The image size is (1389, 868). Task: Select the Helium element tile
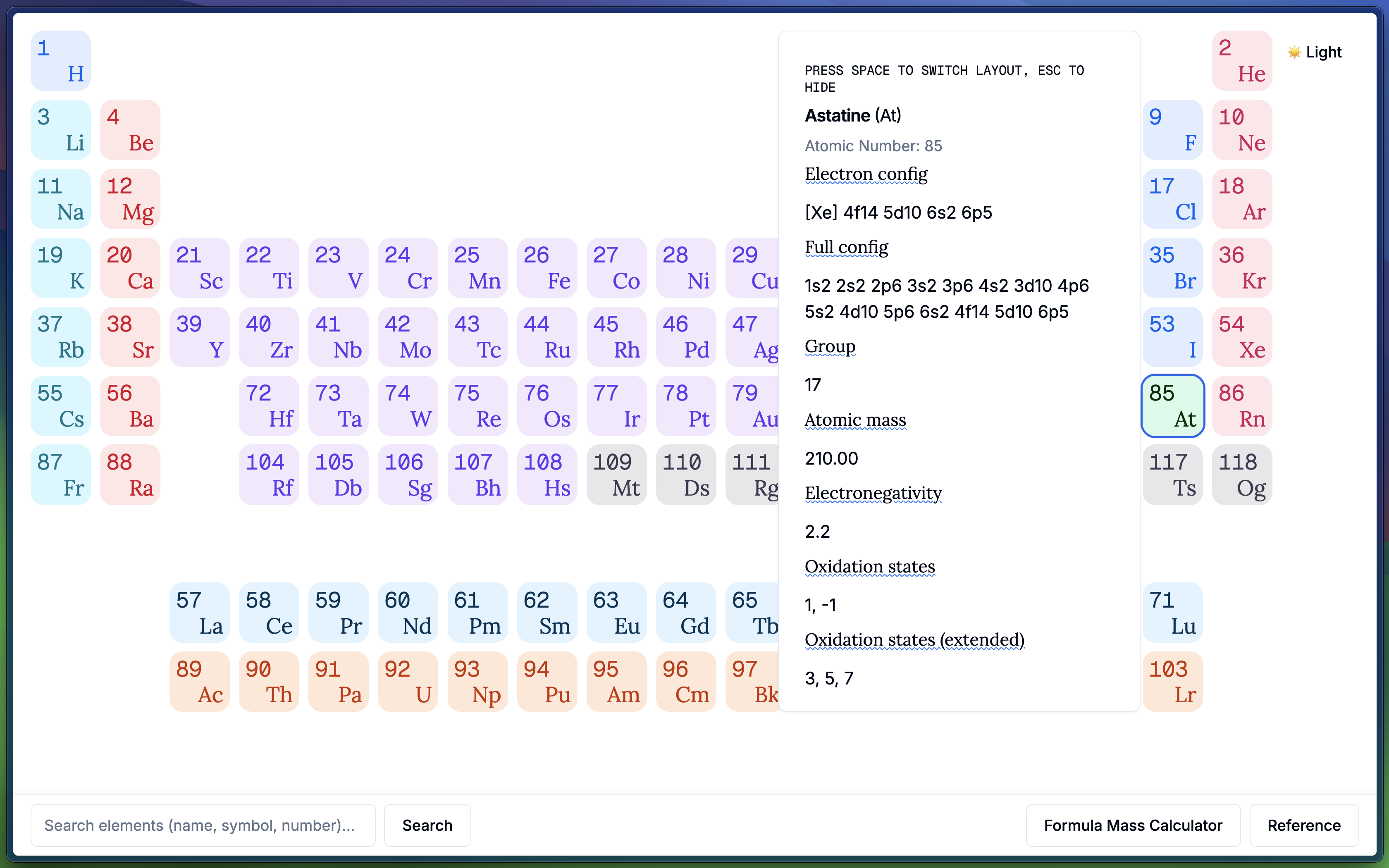click(1241, 61)
